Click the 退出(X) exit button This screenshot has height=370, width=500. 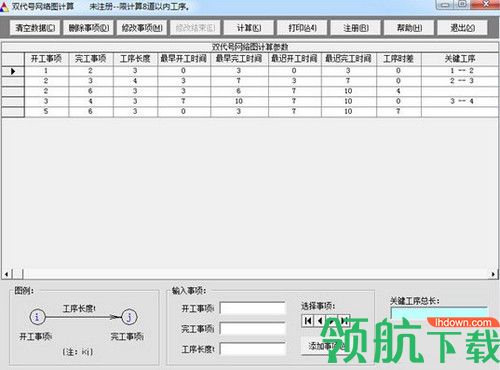(462, 28)
